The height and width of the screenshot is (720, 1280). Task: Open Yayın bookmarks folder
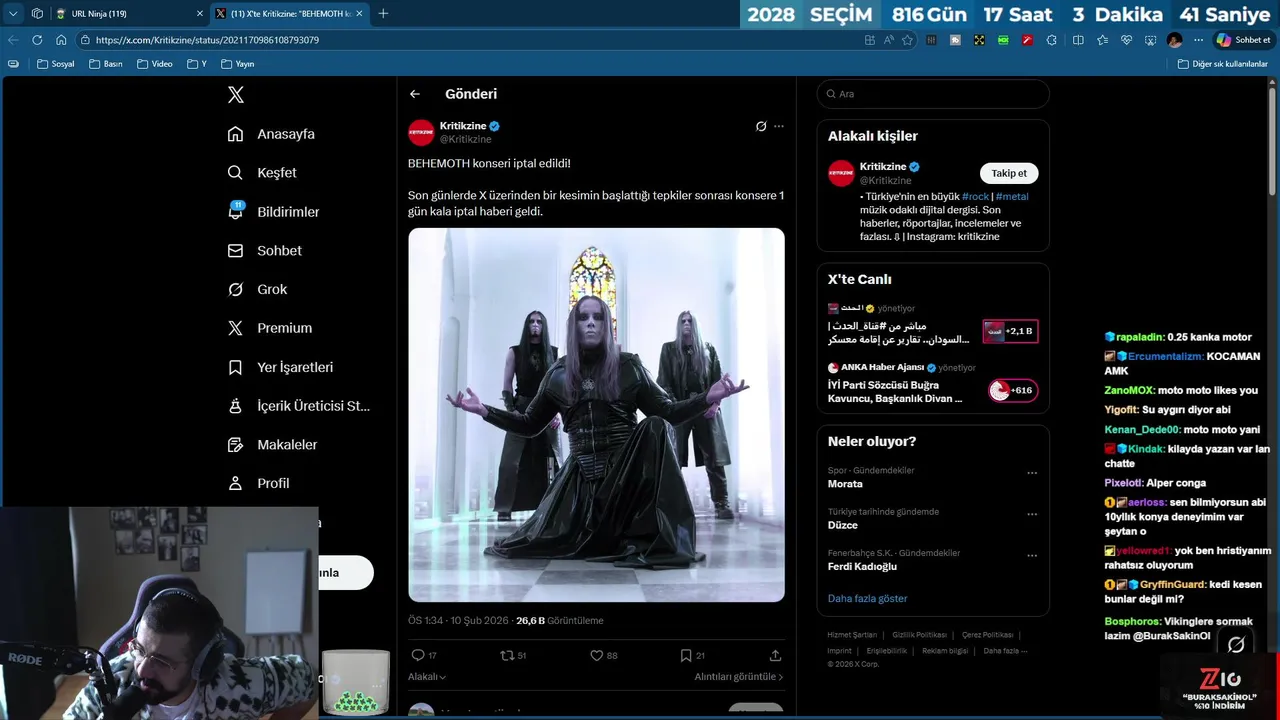(x=237, y=64)
